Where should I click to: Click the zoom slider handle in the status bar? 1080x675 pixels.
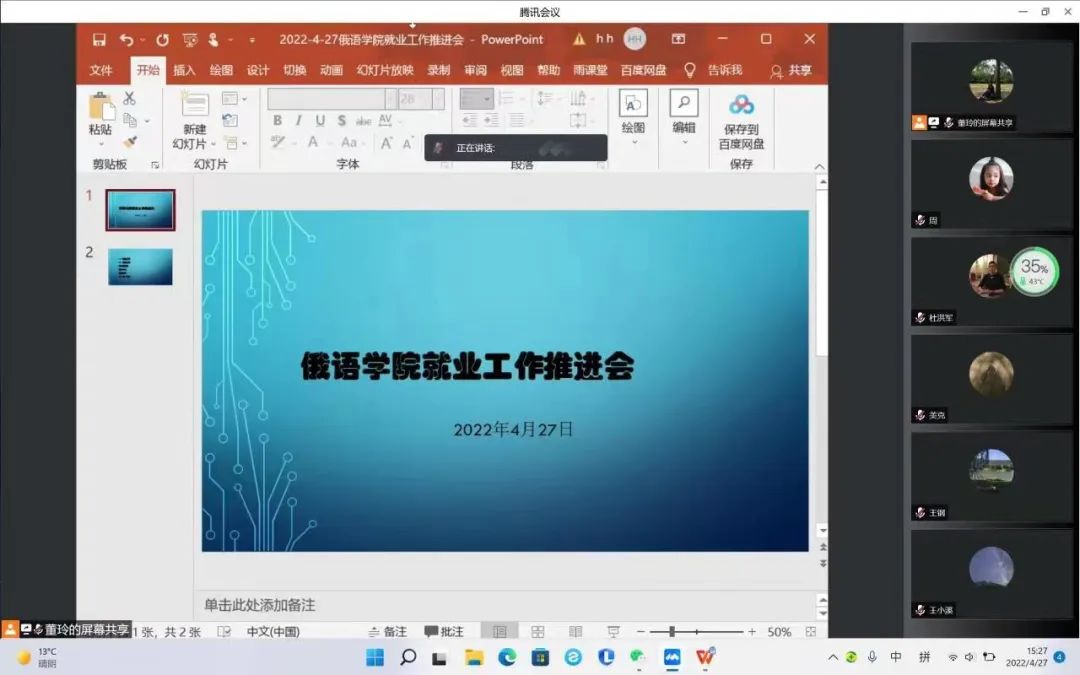tap(672, 632)
